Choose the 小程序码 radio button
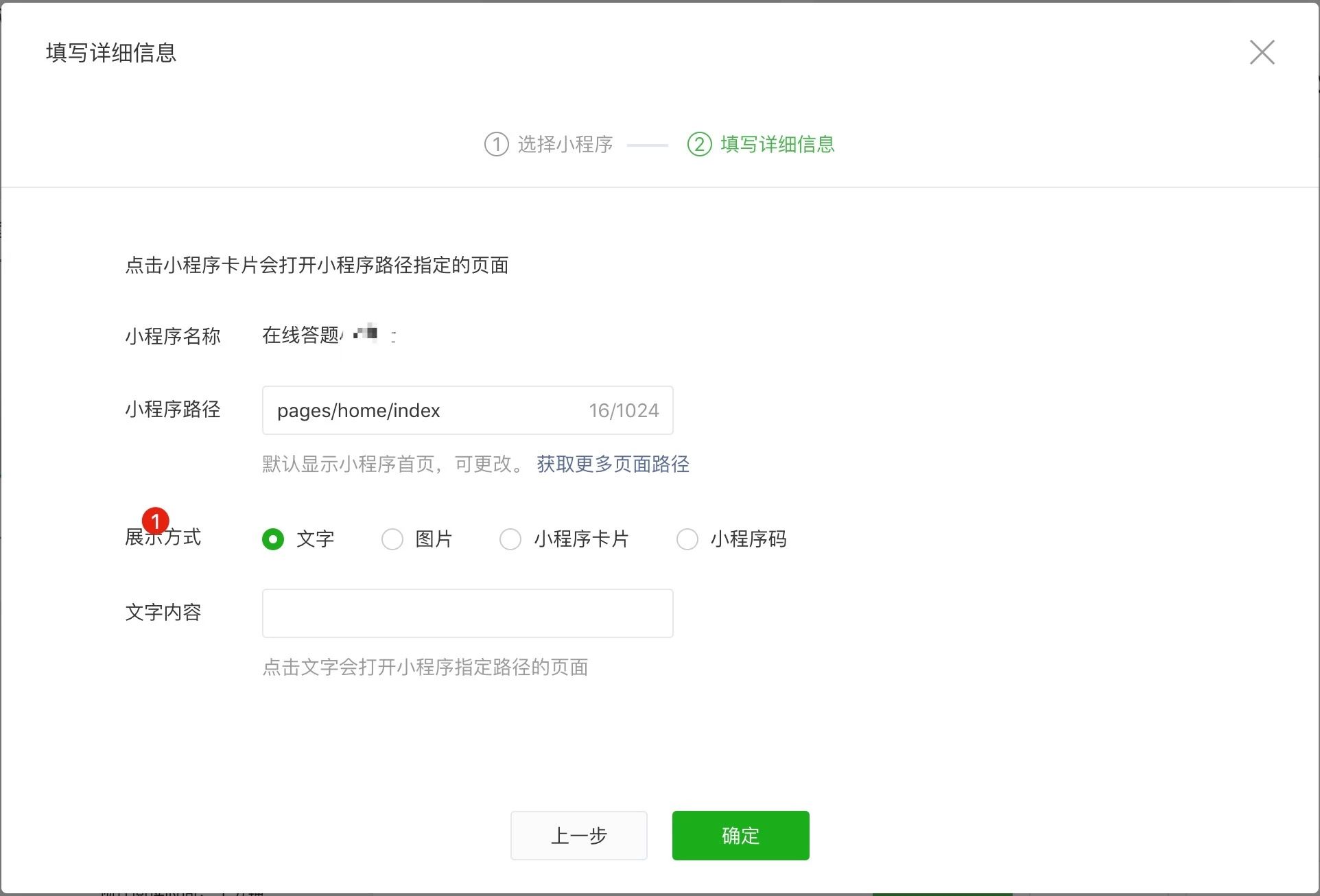 coord(687,539)
